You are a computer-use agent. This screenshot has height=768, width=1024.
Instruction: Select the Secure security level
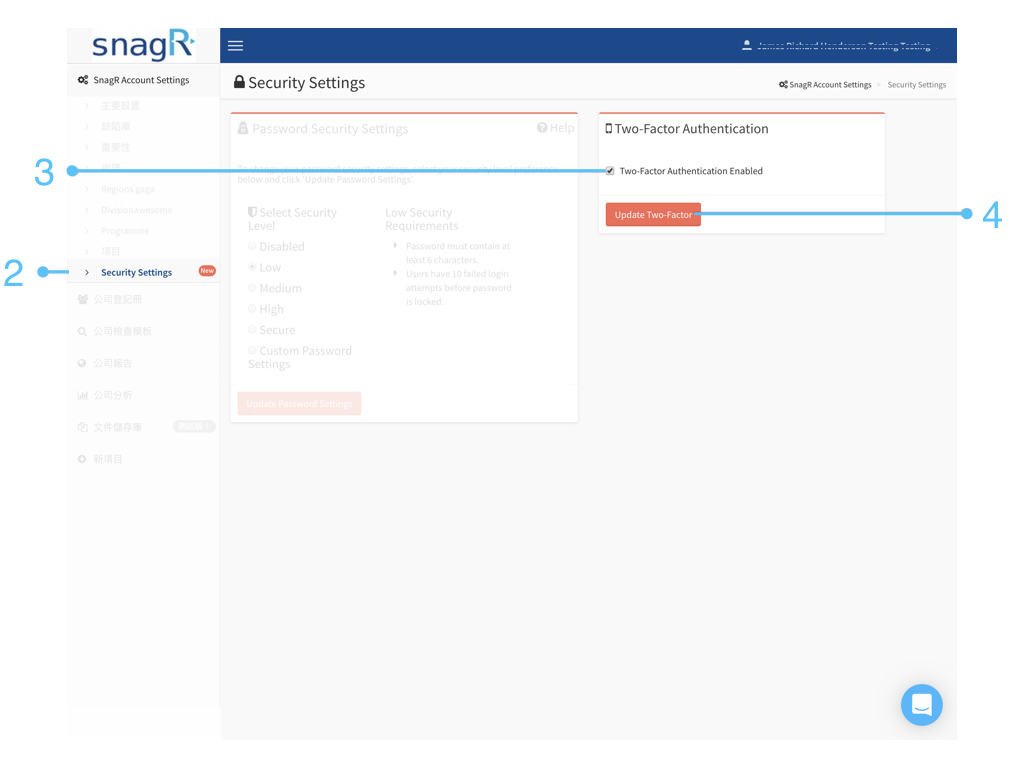pos(252,330)
